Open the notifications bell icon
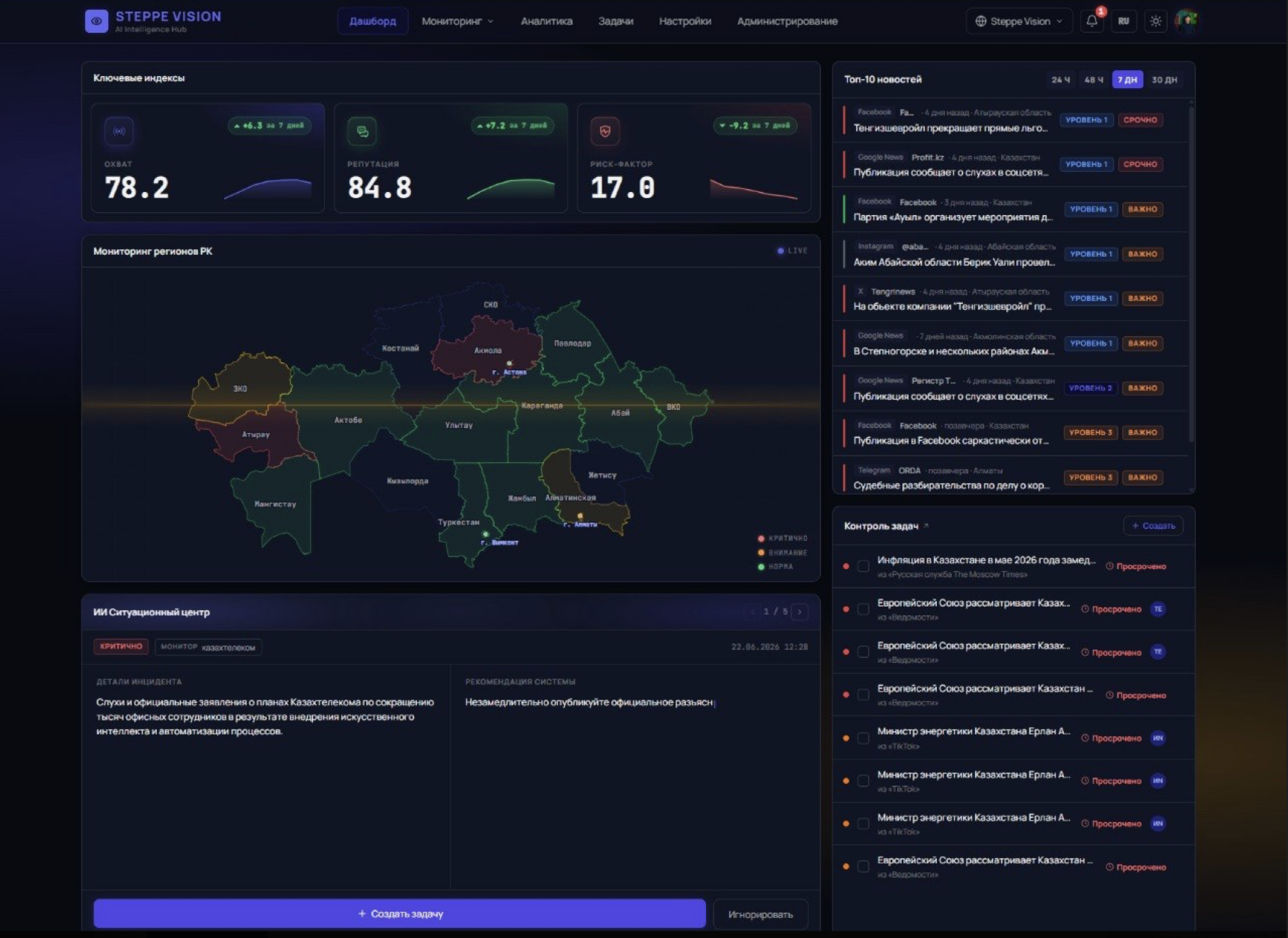The image size is (1288, 938). pyautogui.click(x=1092, y=21)
